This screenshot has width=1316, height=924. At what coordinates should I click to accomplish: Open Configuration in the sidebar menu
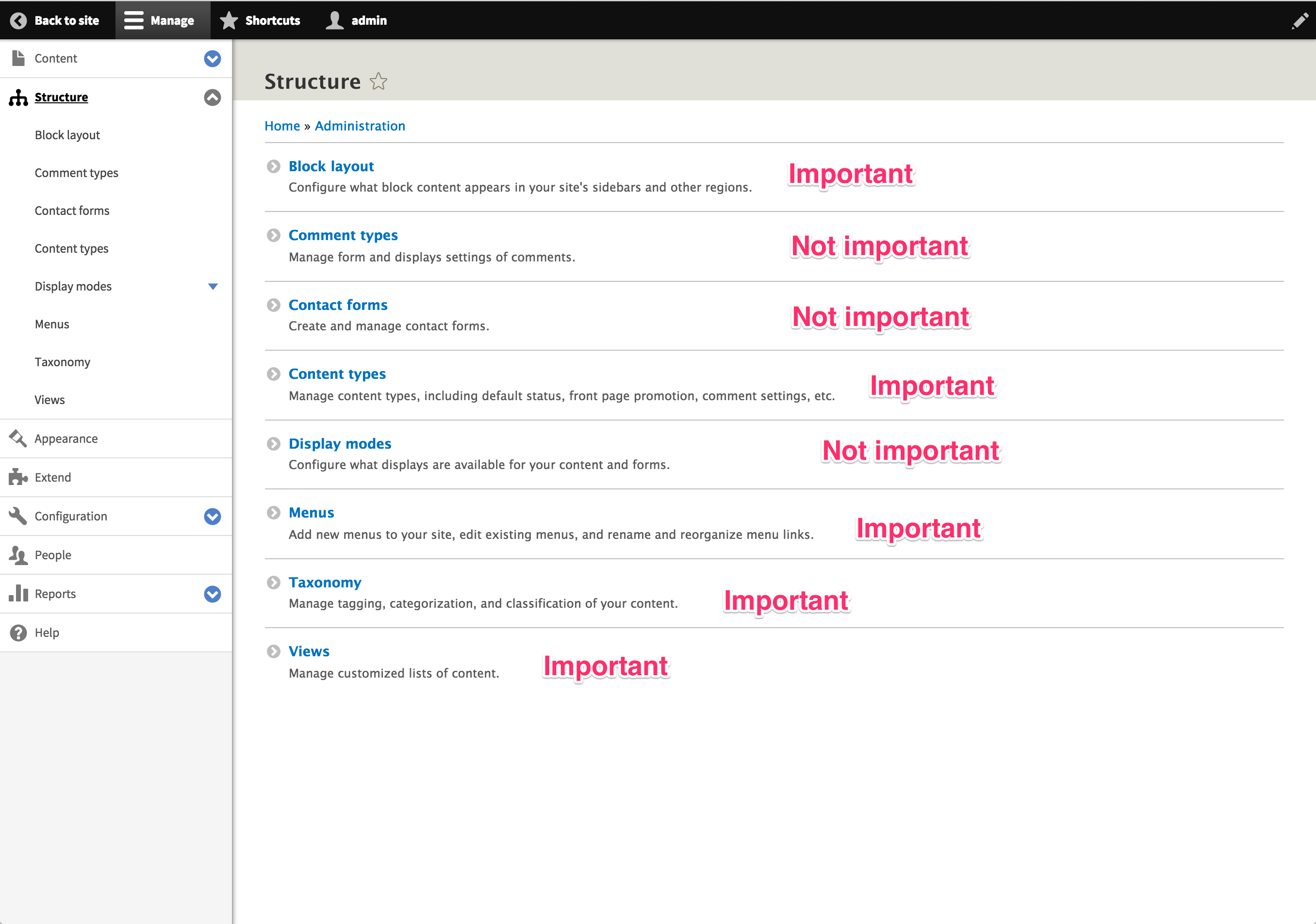click(70, 516)
